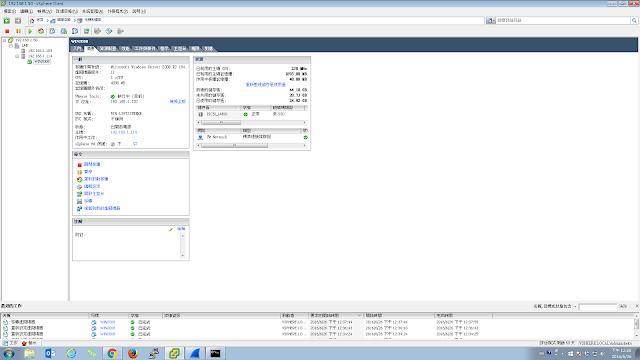This screenshot has width=640, height=360.
Task: Open the Administration menu
Action: [x=92, y=11]
